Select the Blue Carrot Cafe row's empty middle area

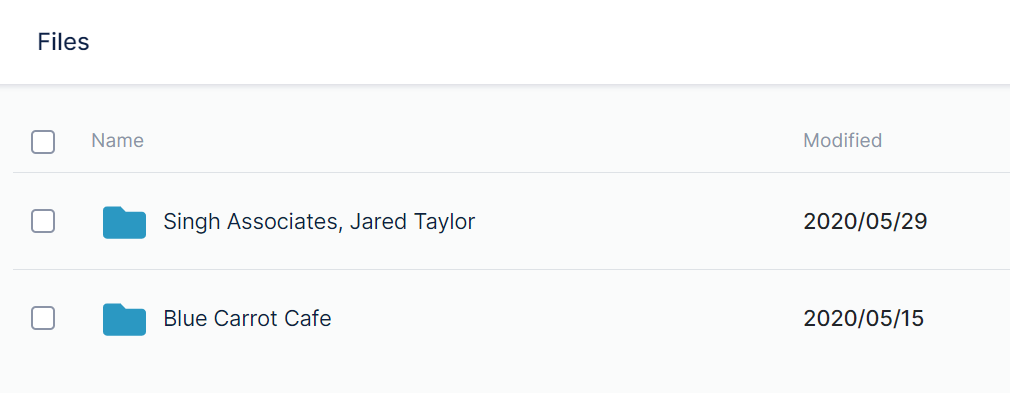tap(567, 318)
